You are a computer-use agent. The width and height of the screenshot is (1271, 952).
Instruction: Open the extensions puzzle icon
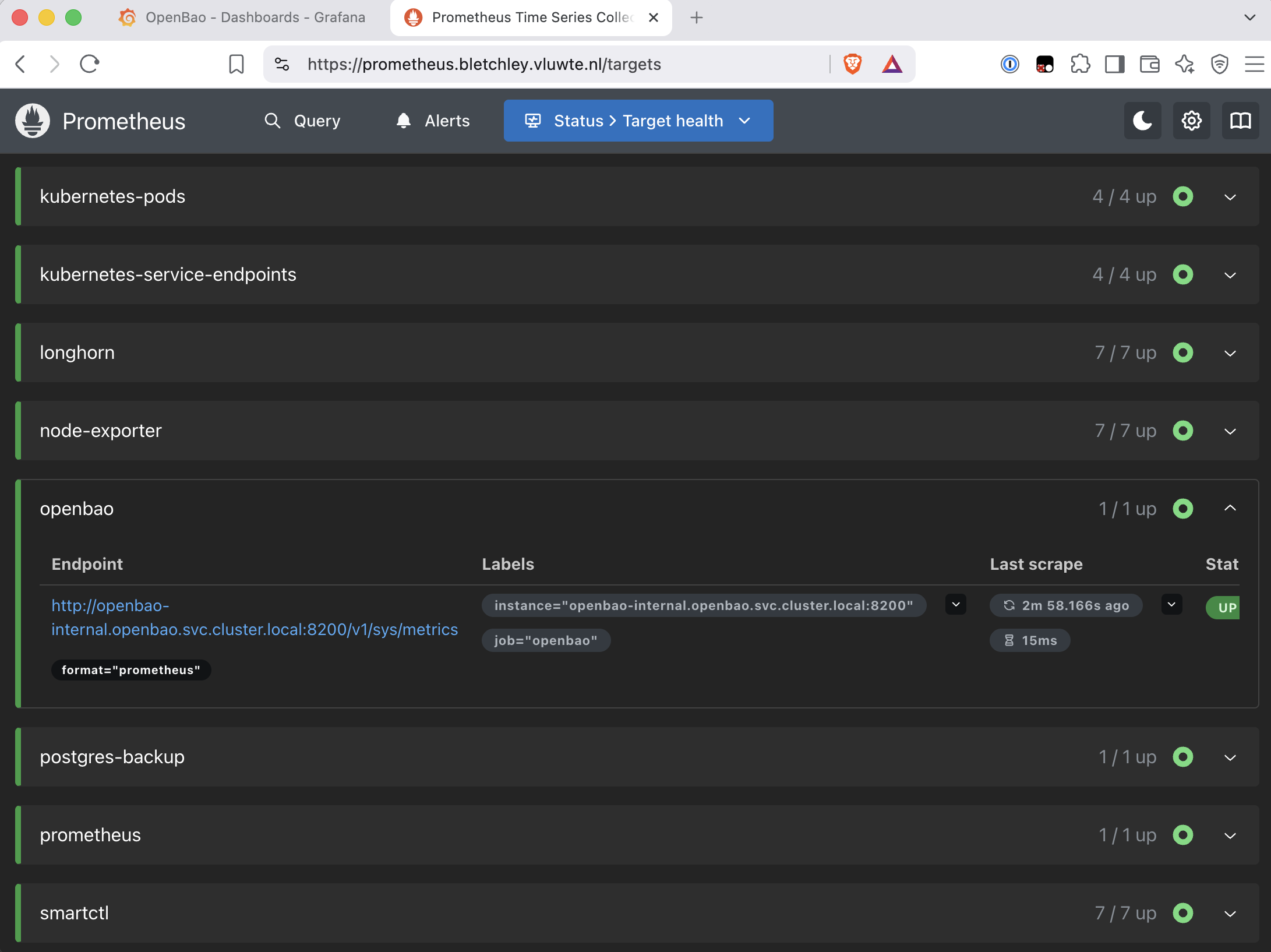(1080, 64)
